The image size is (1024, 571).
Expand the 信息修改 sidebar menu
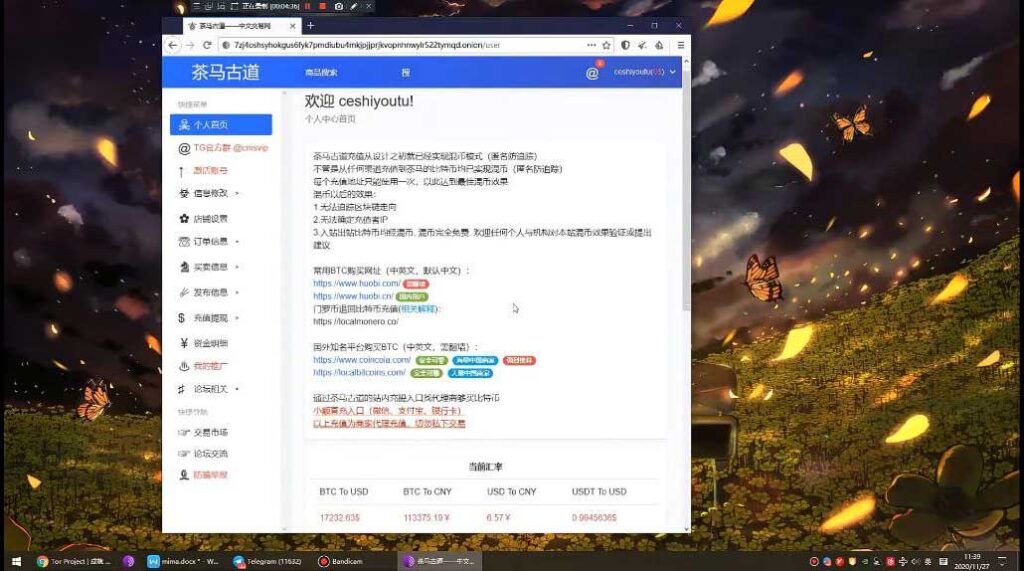(209, 193)
